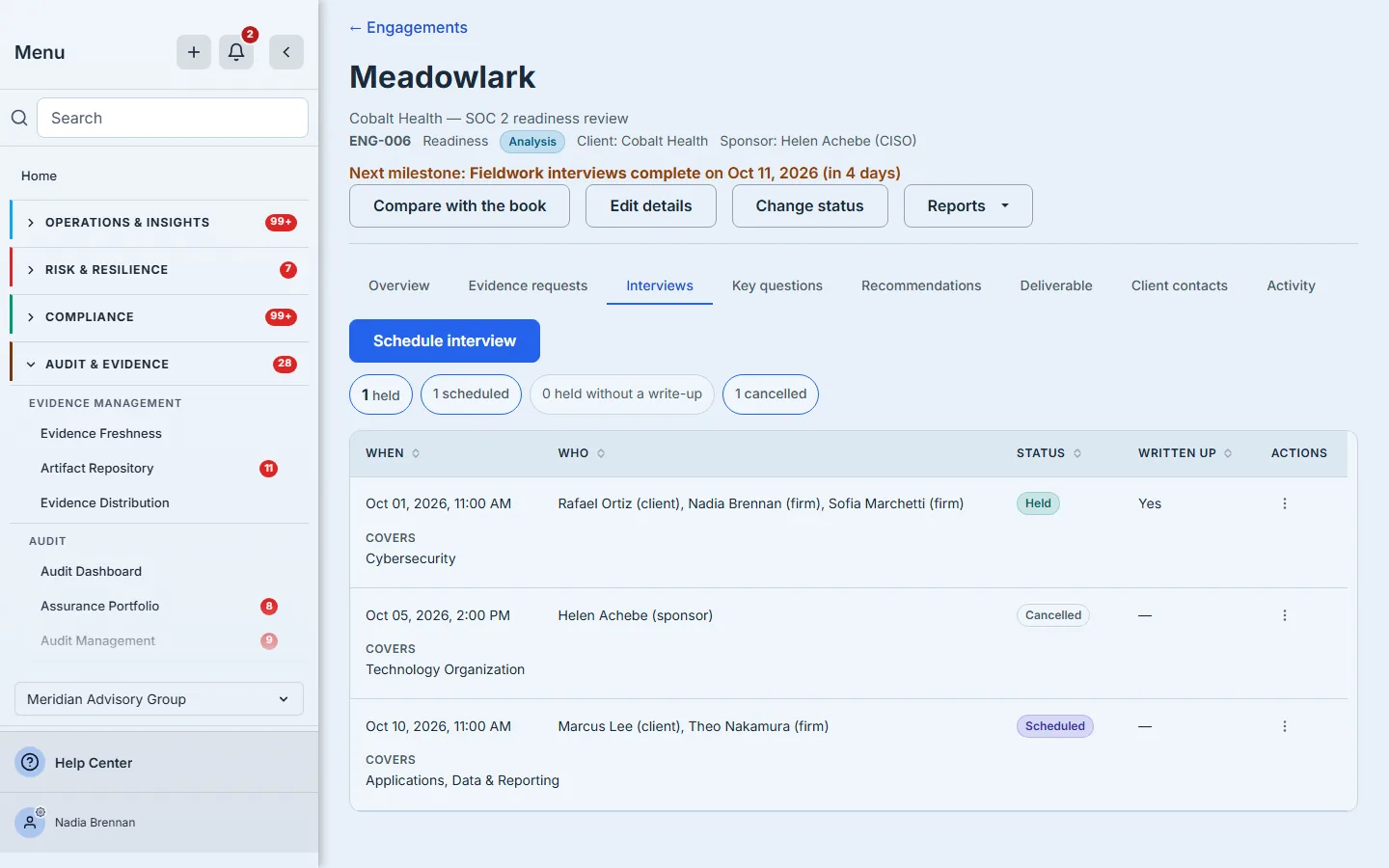The width and height of the screenshot is (1389, 868).
Task: Click the Assurance Portfolio badge showing 8
Action: point(269,607)
